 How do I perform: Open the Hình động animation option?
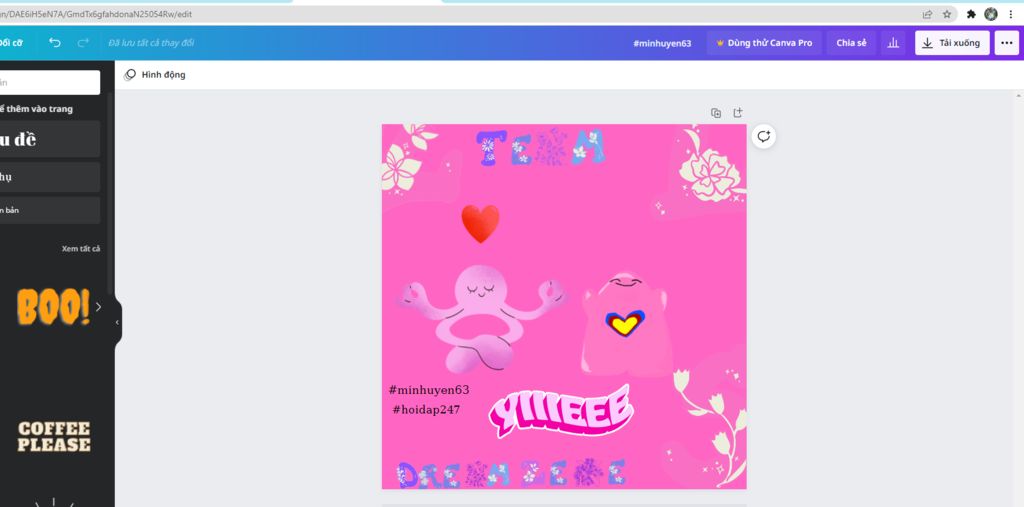155,74
